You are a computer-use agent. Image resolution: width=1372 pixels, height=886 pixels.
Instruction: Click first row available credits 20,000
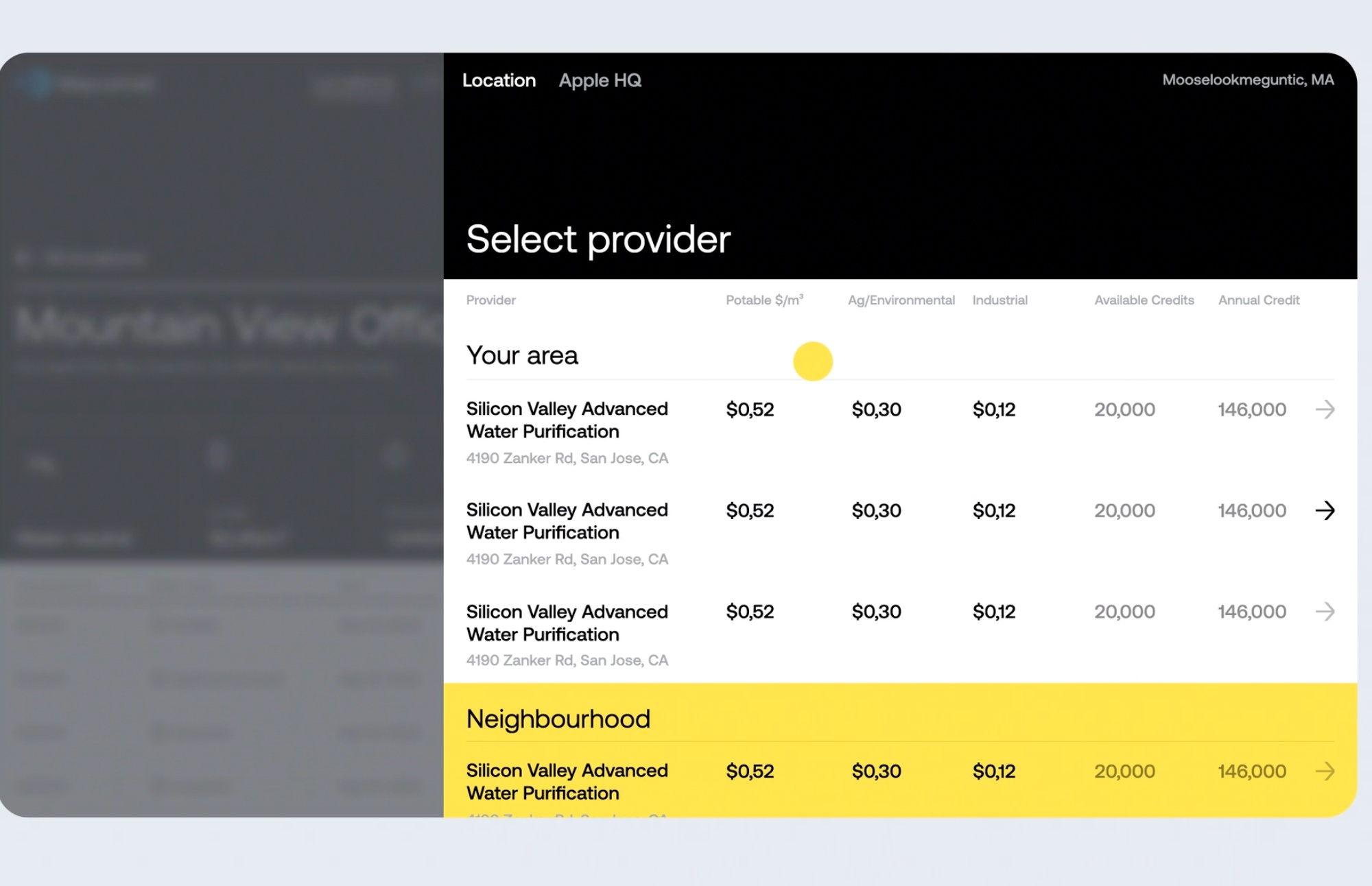(1124, 409)
